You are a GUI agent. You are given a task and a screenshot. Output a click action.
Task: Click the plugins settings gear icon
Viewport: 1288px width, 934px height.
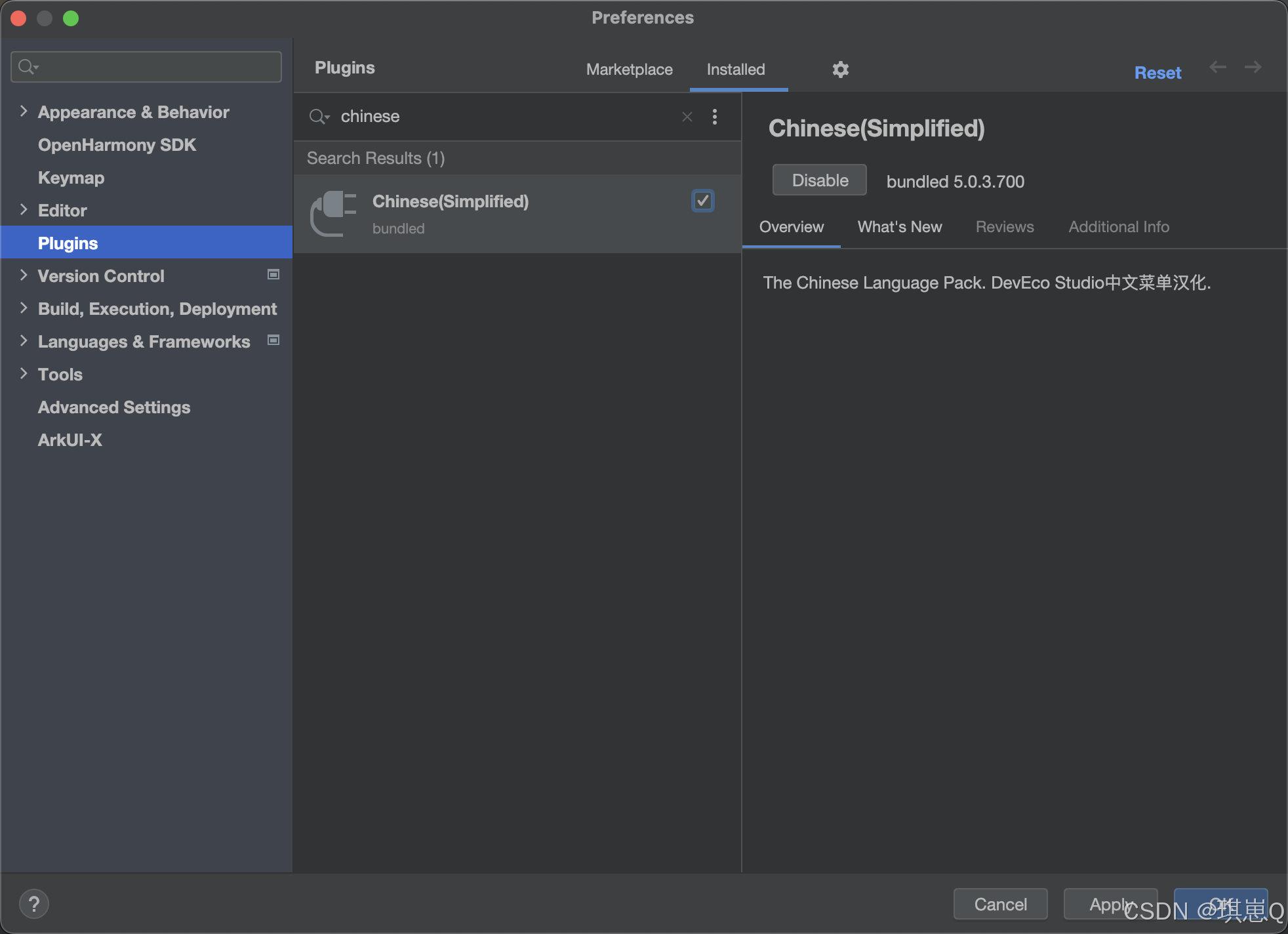coord(840,70)
